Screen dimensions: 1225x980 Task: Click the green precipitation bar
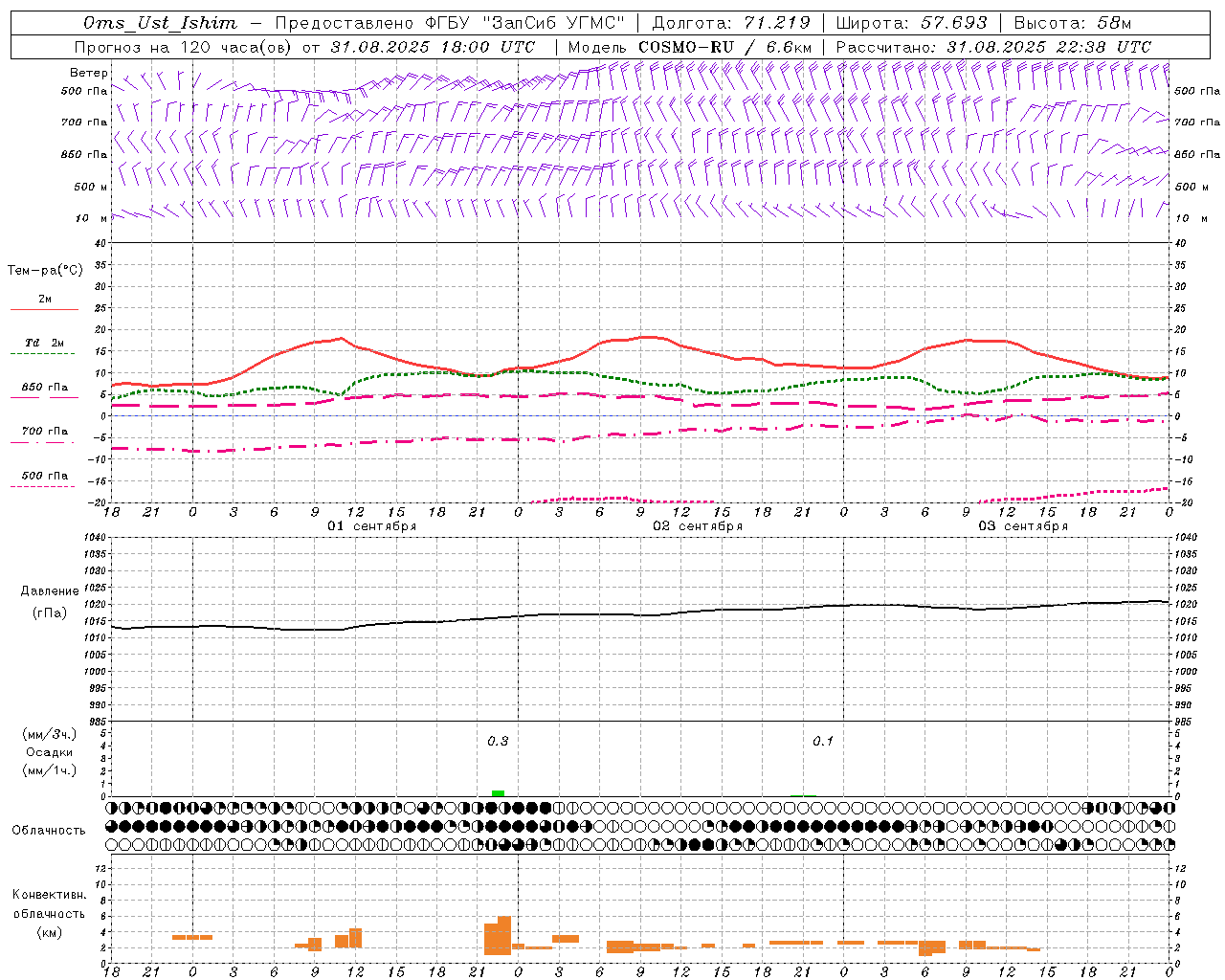(498, 792)
